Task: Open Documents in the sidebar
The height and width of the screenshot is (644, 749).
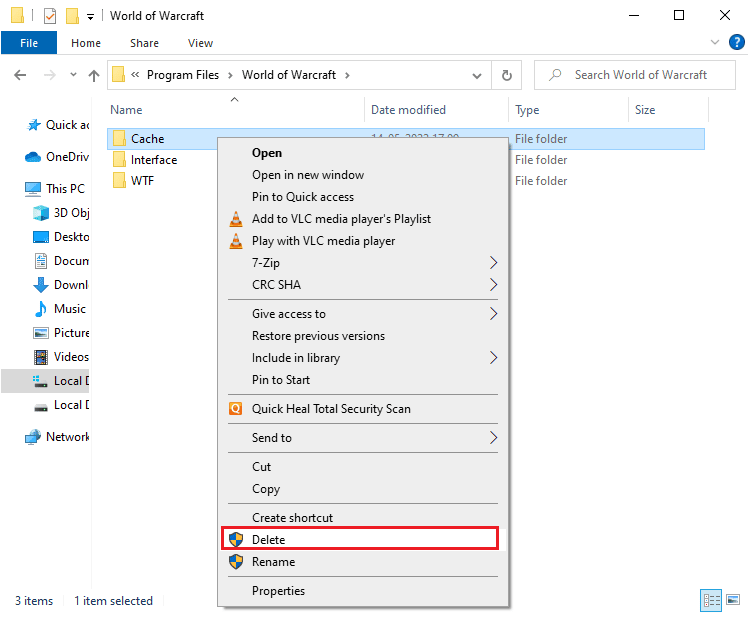Action: 61,261
